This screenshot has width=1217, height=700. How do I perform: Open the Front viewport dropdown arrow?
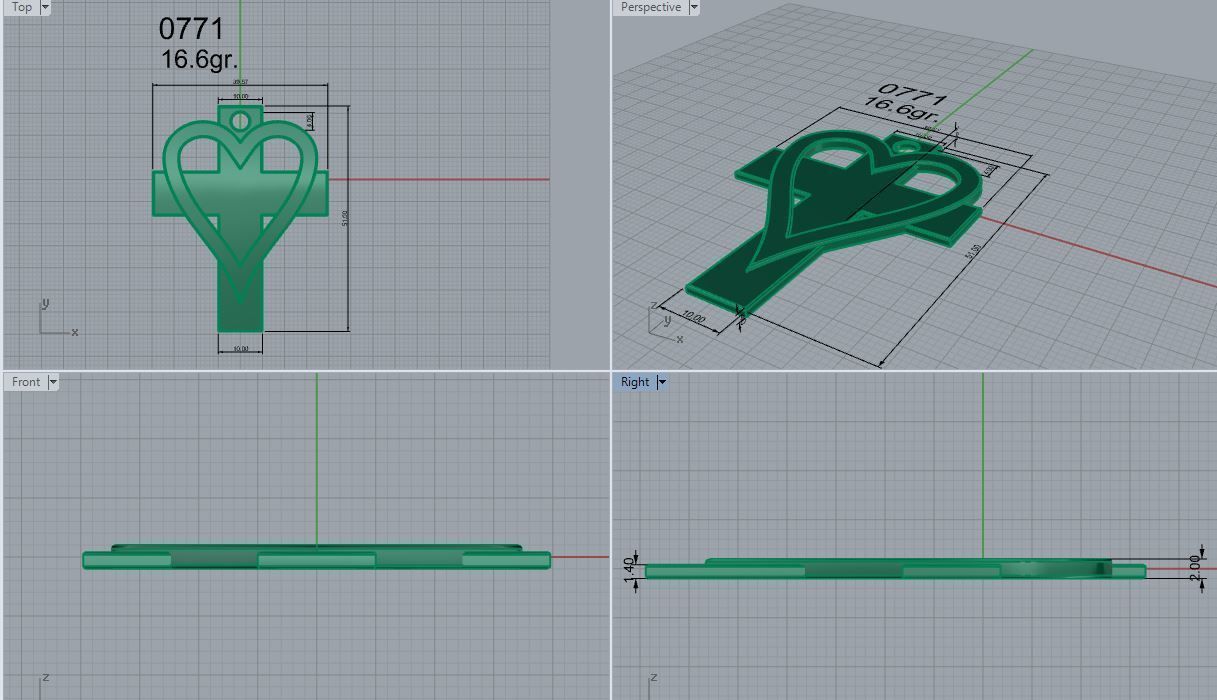(x=53, y=382)
